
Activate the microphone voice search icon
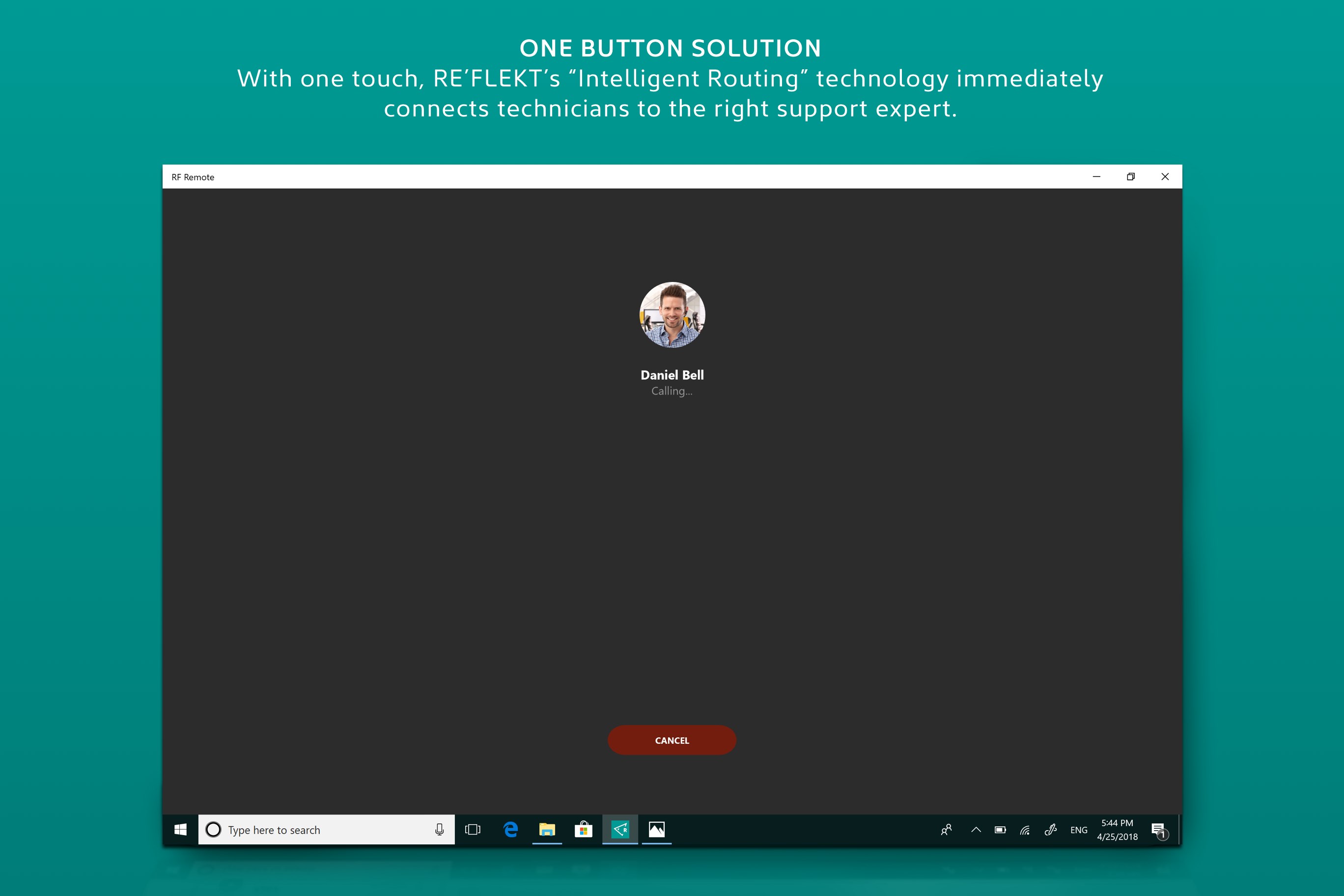[x=440, y=830]
